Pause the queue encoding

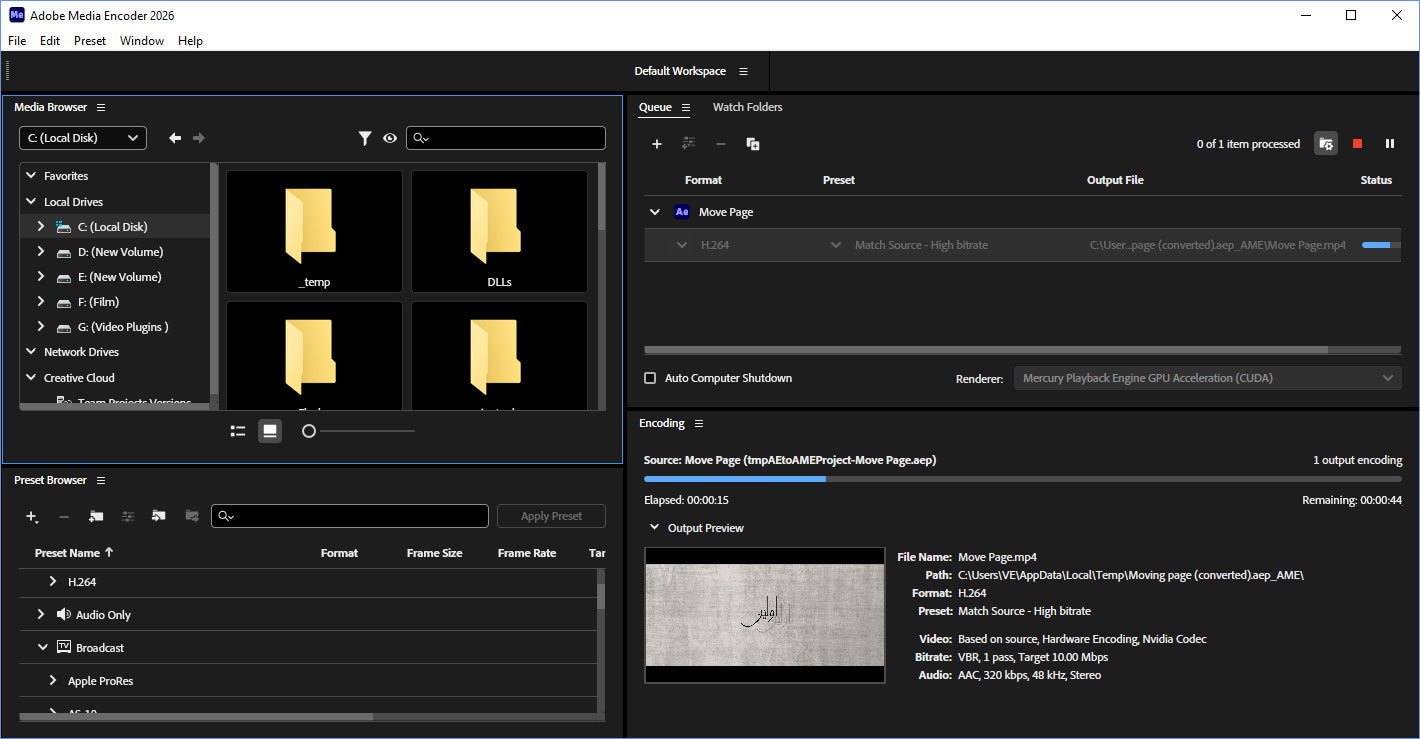(1389, 144)
